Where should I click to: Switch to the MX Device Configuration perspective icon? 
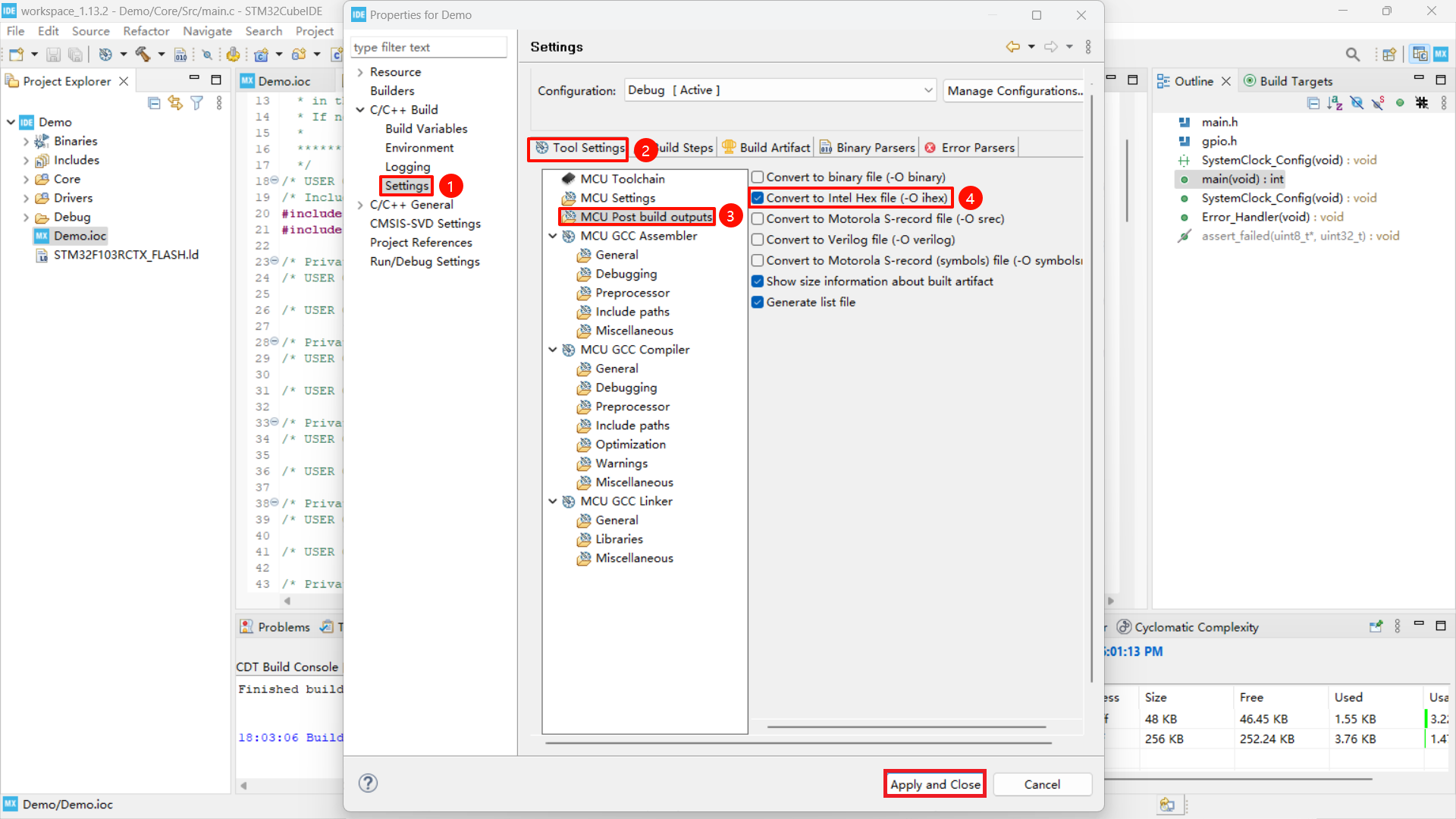tap(1440, 55)
